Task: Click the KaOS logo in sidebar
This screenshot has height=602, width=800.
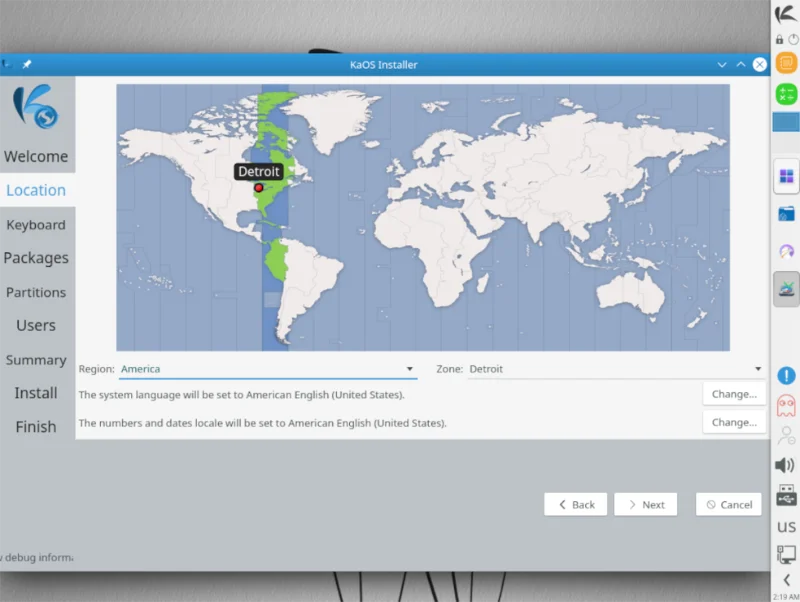Action: (x=36, y=106)
